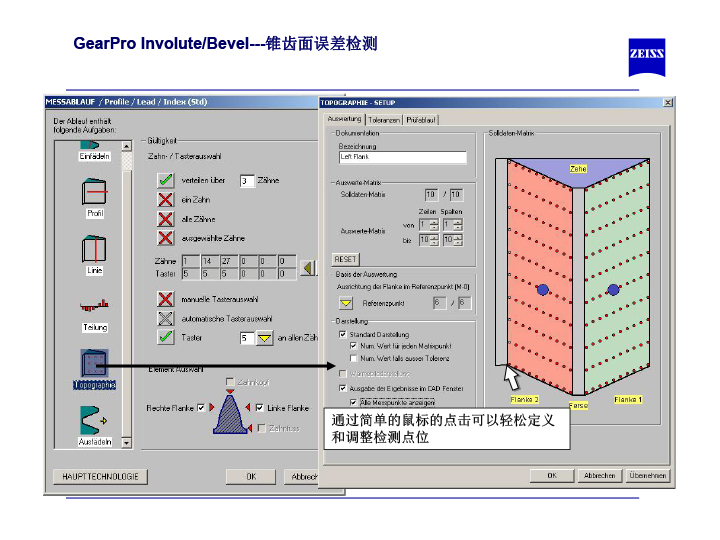Toggle the 'manuelle Tasterauswahl' red X icon
Image resolution: width=720 pixels, height=540 pixels.
coord(165,299)
